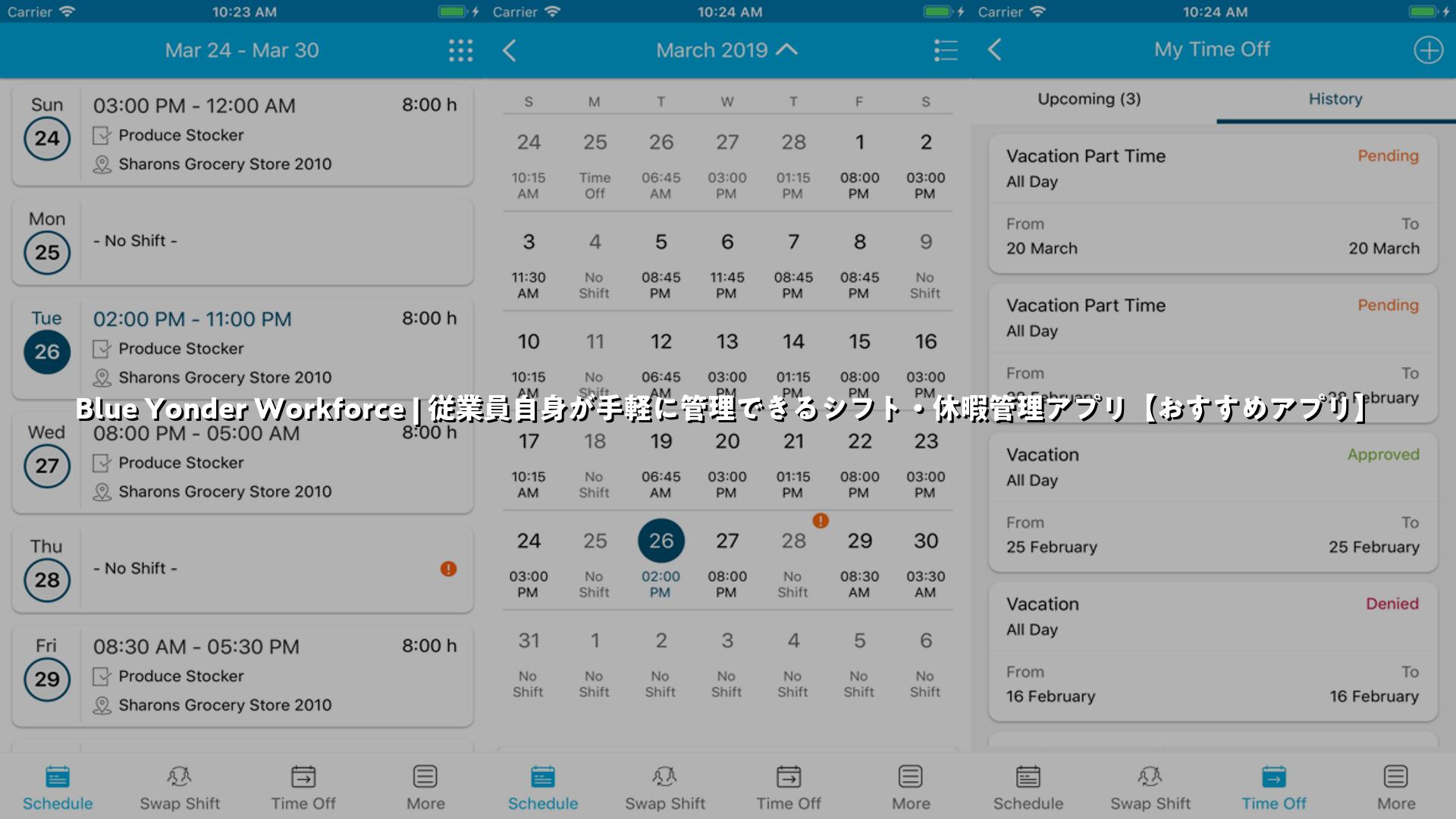
Task: Tap the Denied status label
Action: click(1392, 604)
